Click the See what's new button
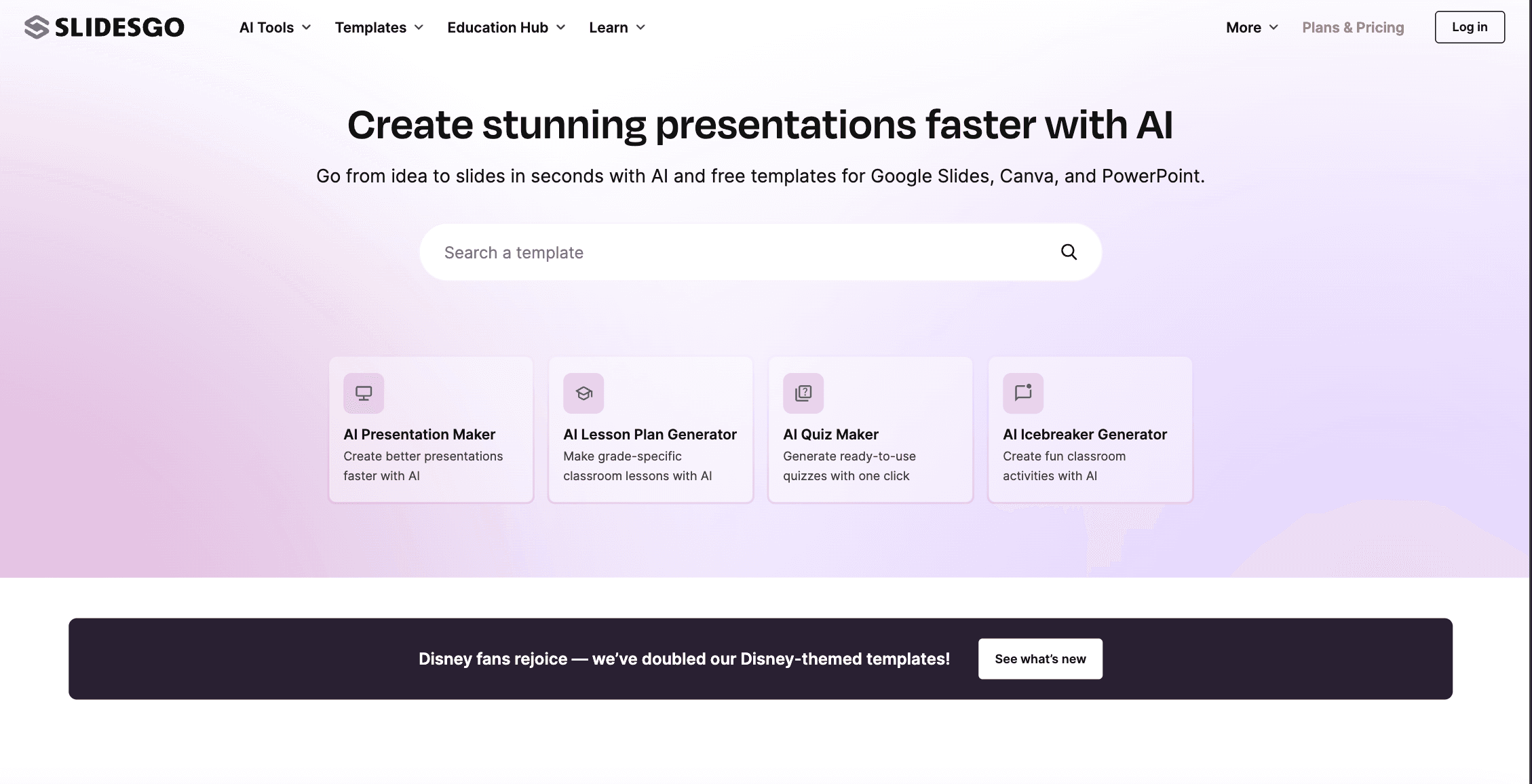Screen dimensions: 1532x784 (1040, 659)
